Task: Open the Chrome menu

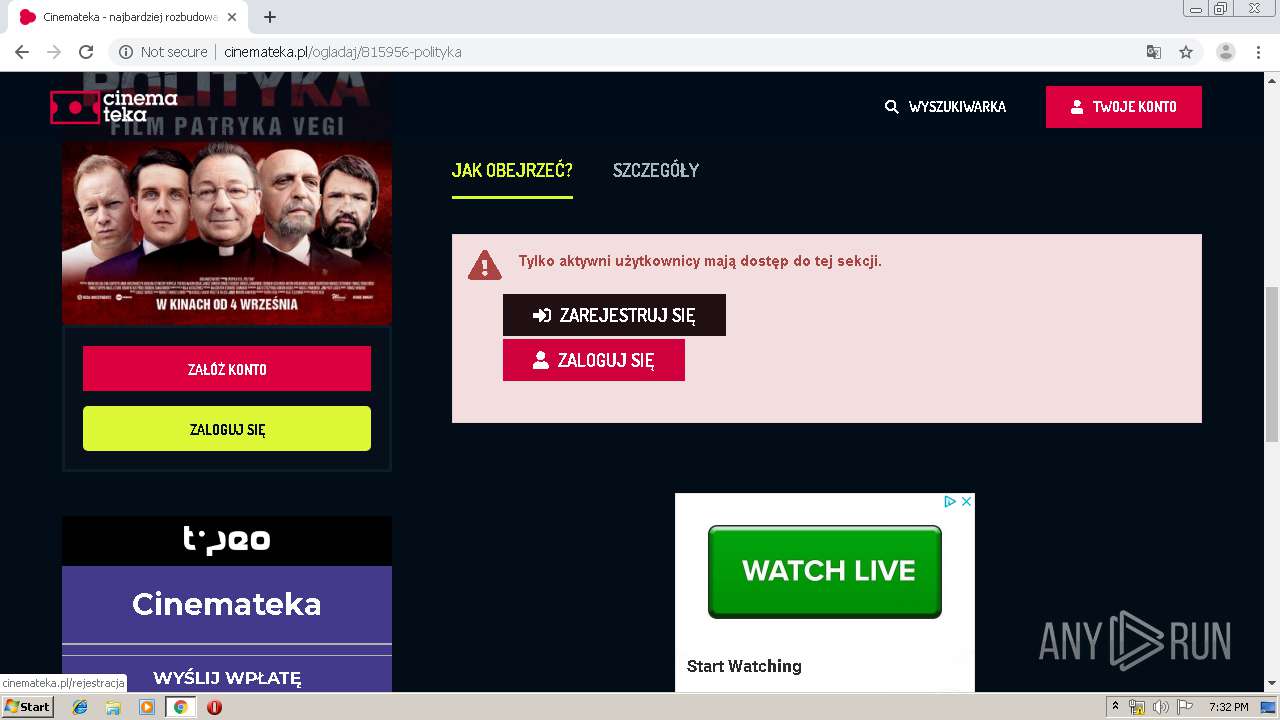Action: (x=1258, y=52)
